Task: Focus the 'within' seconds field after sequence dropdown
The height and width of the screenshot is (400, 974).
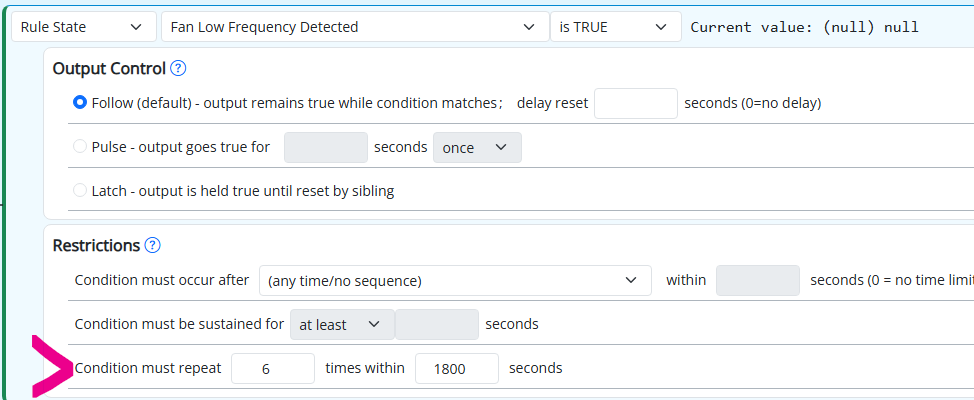Action: click(757, 281)
